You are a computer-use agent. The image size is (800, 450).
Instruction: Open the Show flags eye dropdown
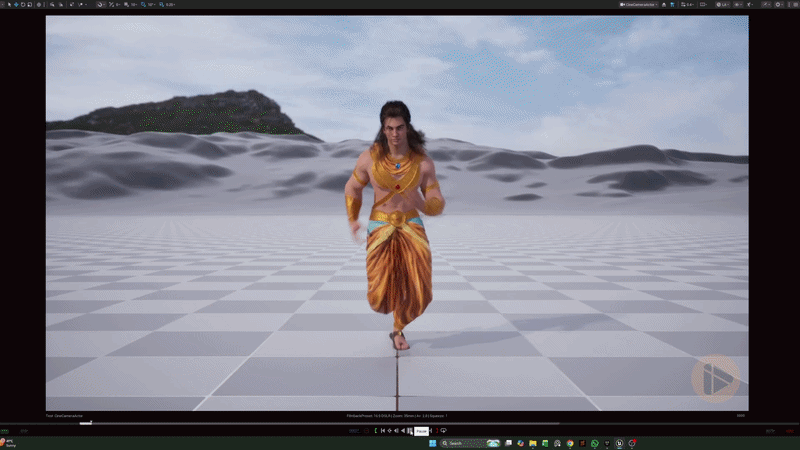(738, 5)
